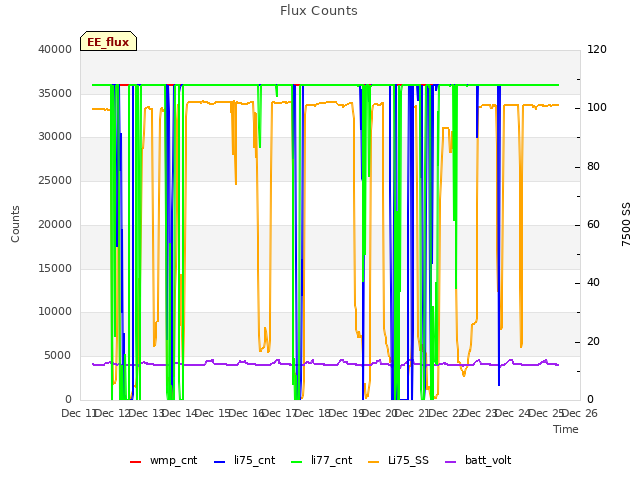640x480 pixels.
Task: Click the 10000 tick on Counts axis
Action: (x=55, y=312)
